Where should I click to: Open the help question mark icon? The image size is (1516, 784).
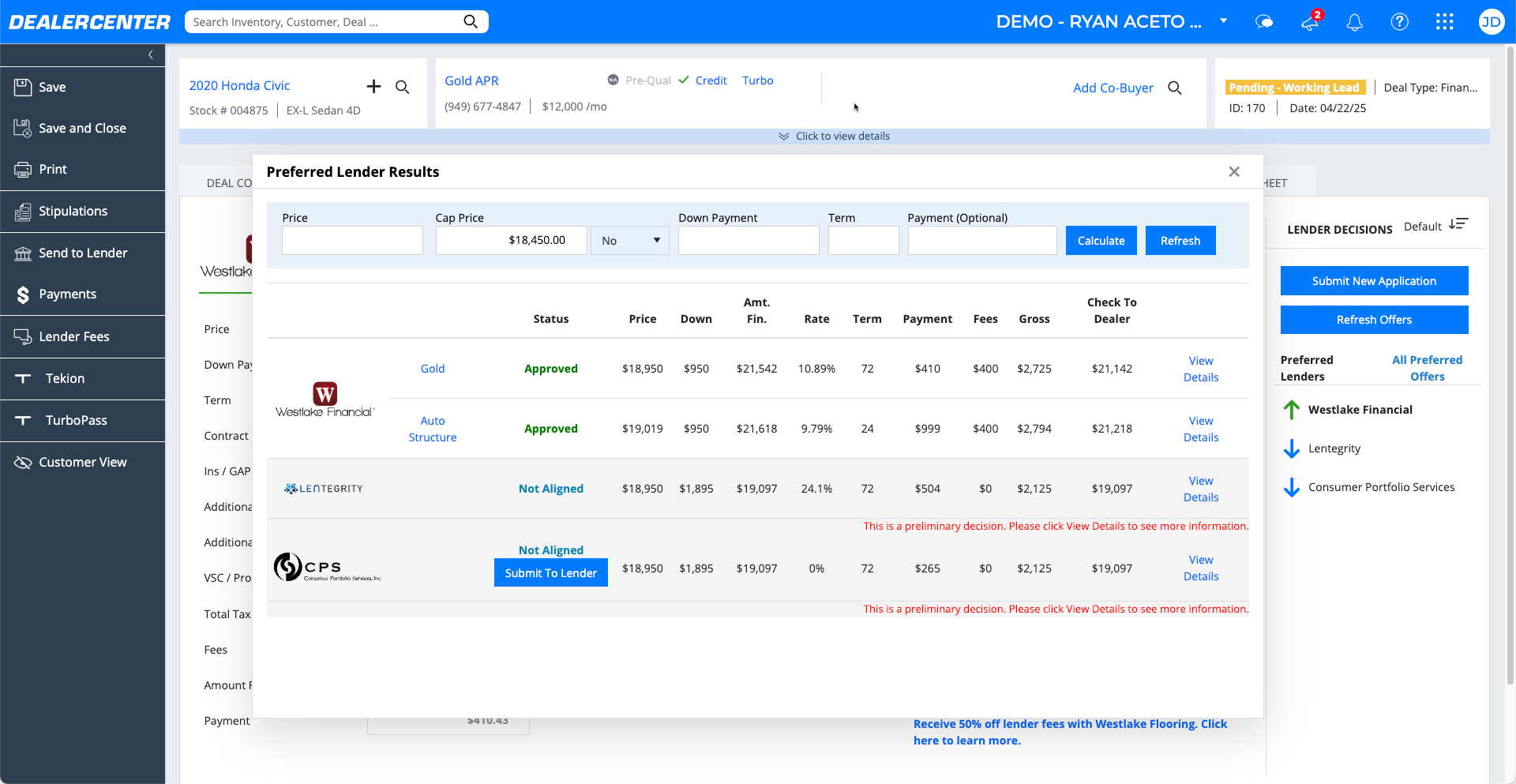[x=1400, y=21]
